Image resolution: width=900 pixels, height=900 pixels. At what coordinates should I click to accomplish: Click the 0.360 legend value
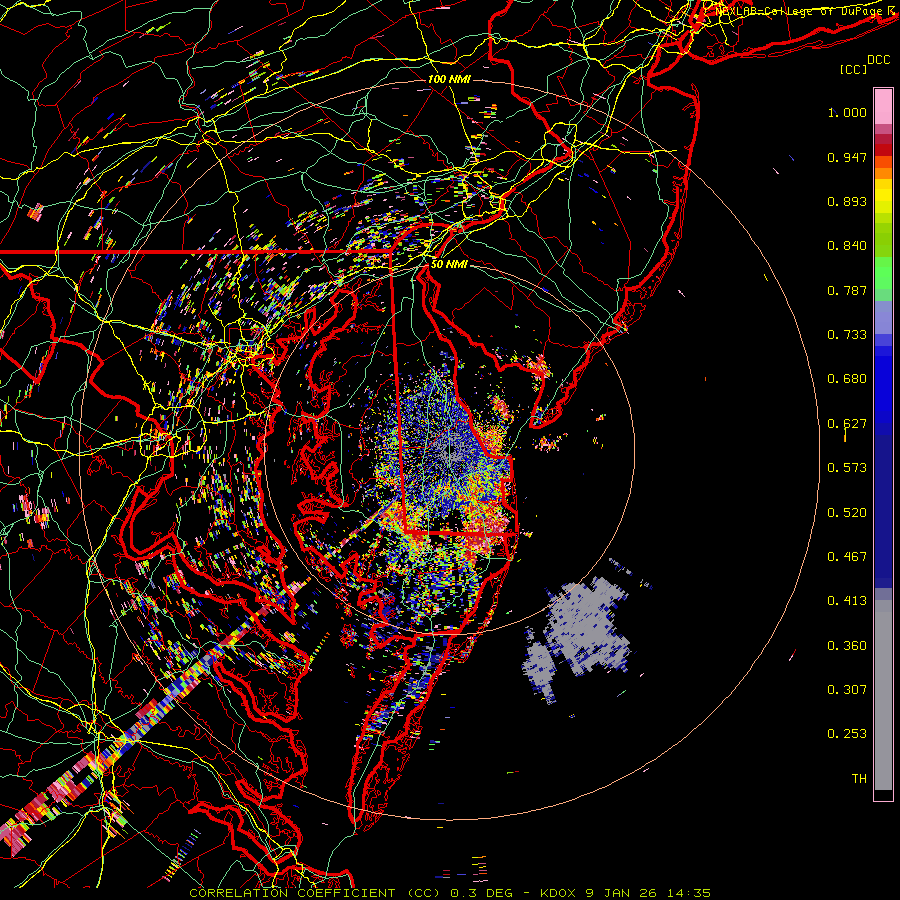click(847, 646)
